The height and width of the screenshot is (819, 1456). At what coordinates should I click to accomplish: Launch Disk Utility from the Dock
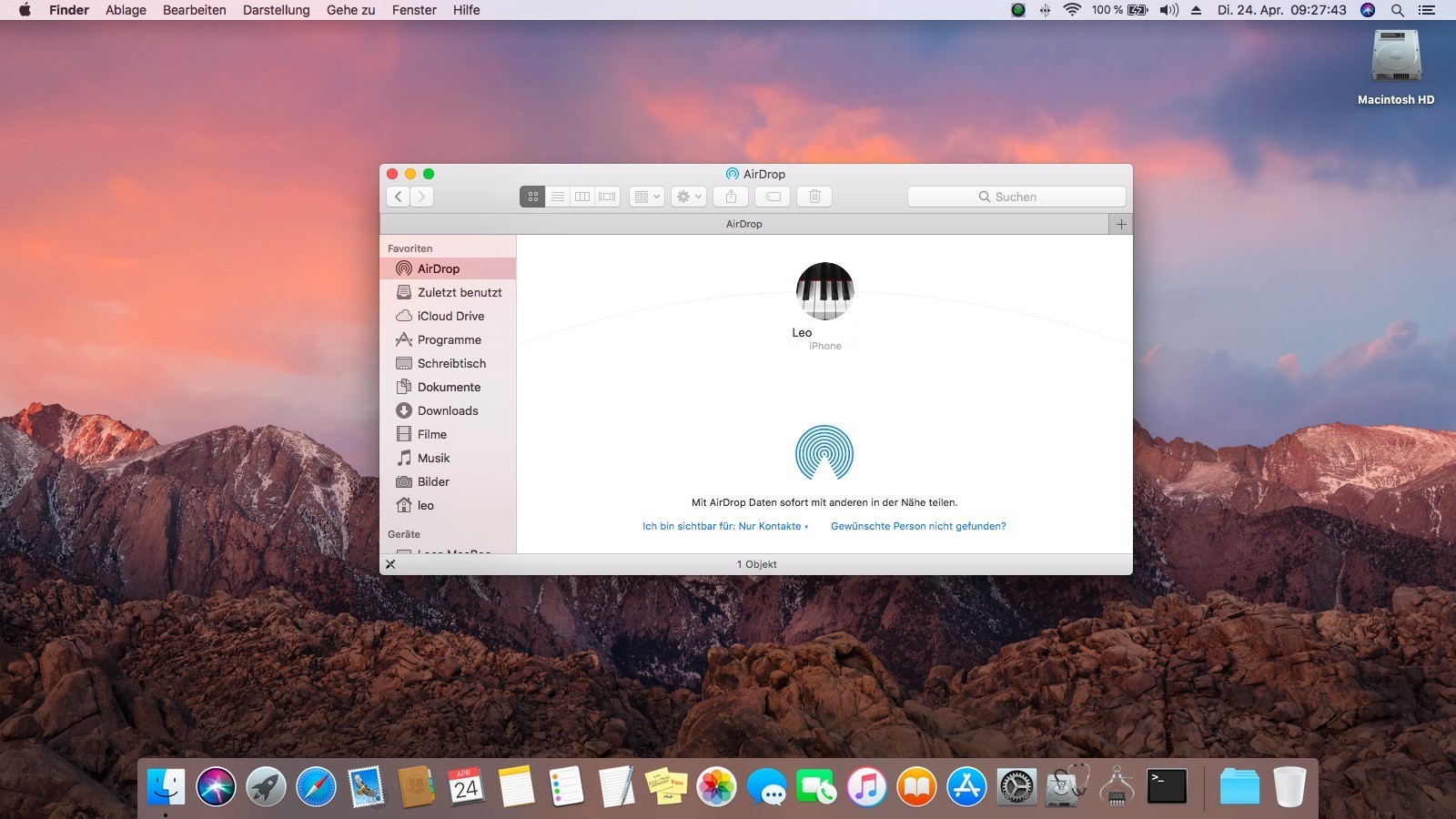(1067, 786)
